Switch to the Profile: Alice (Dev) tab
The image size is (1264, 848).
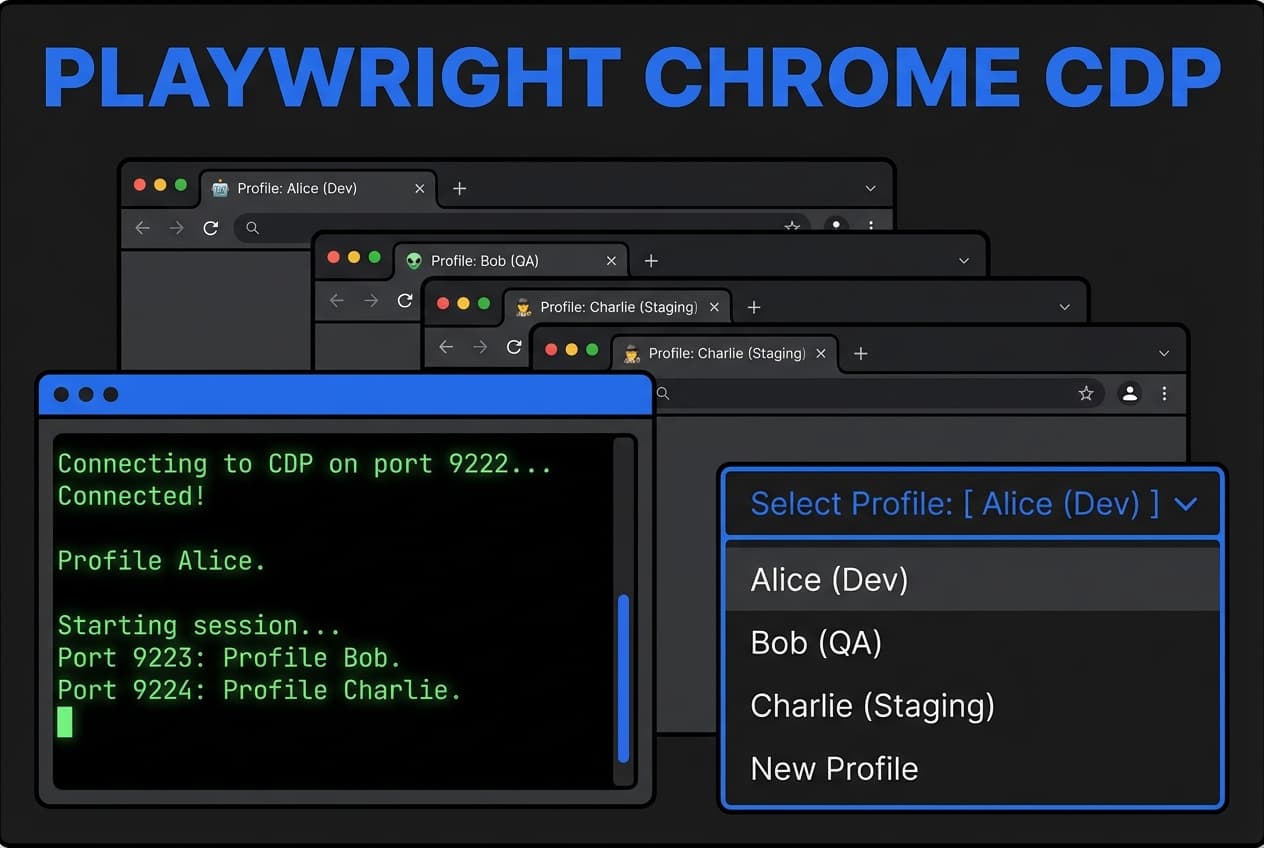pyautogui.click(x=297, y=188)
